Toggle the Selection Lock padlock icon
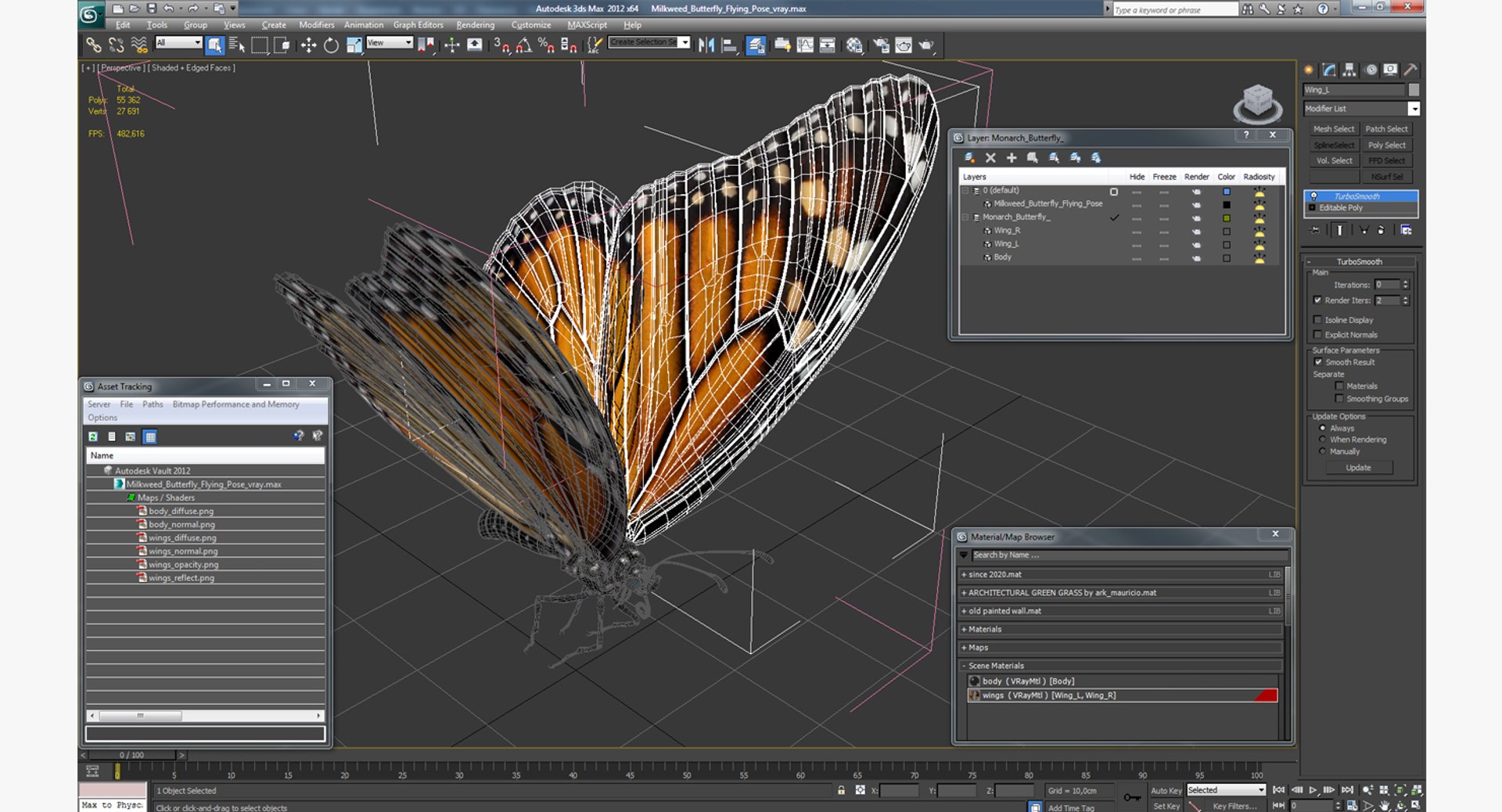The image size is (1502, 812). click(842, 791)
